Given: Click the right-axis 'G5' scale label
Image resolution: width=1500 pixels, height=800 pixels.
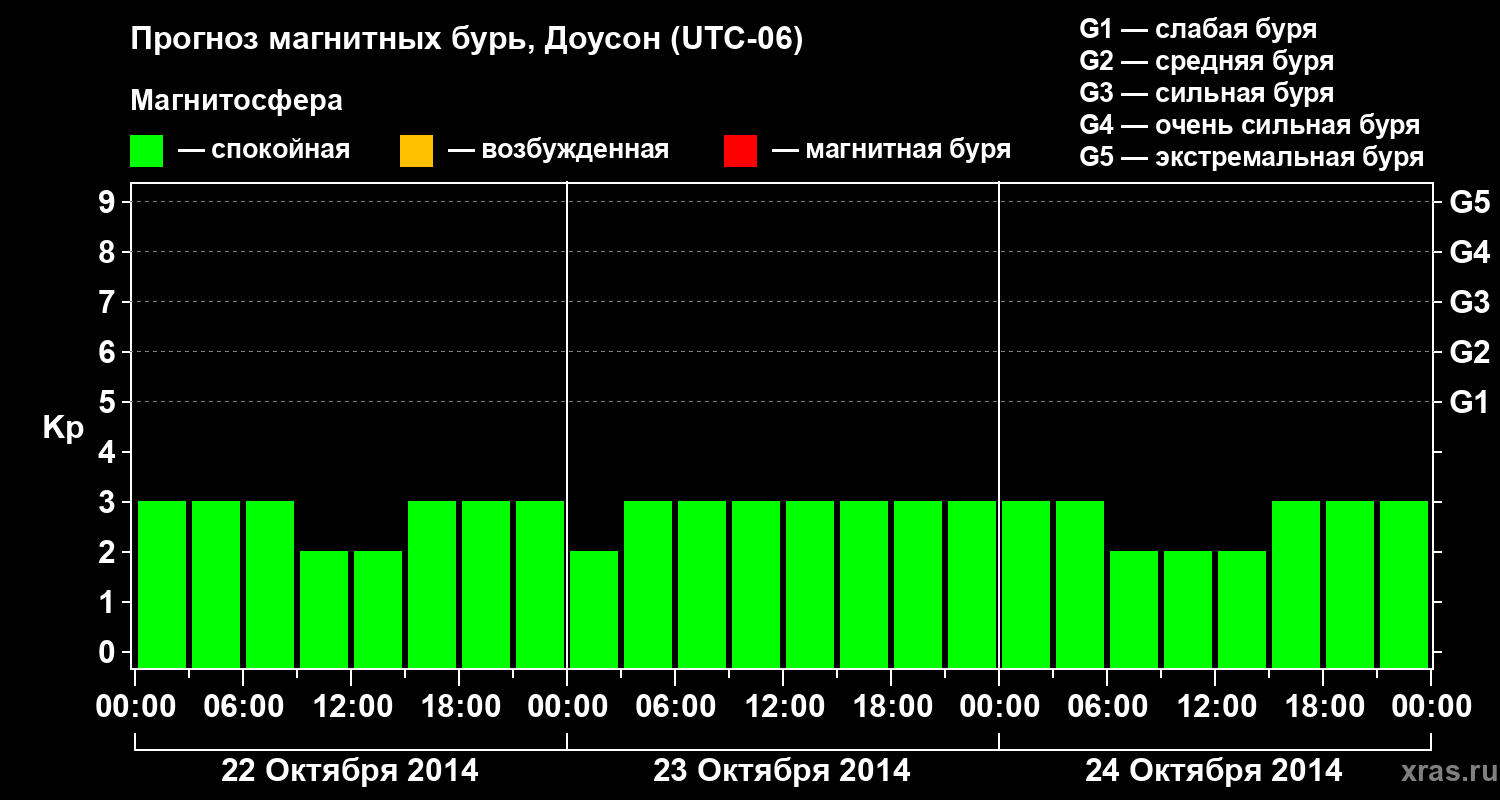Looking at the screenshot, I should click(x=1469, y=202).
